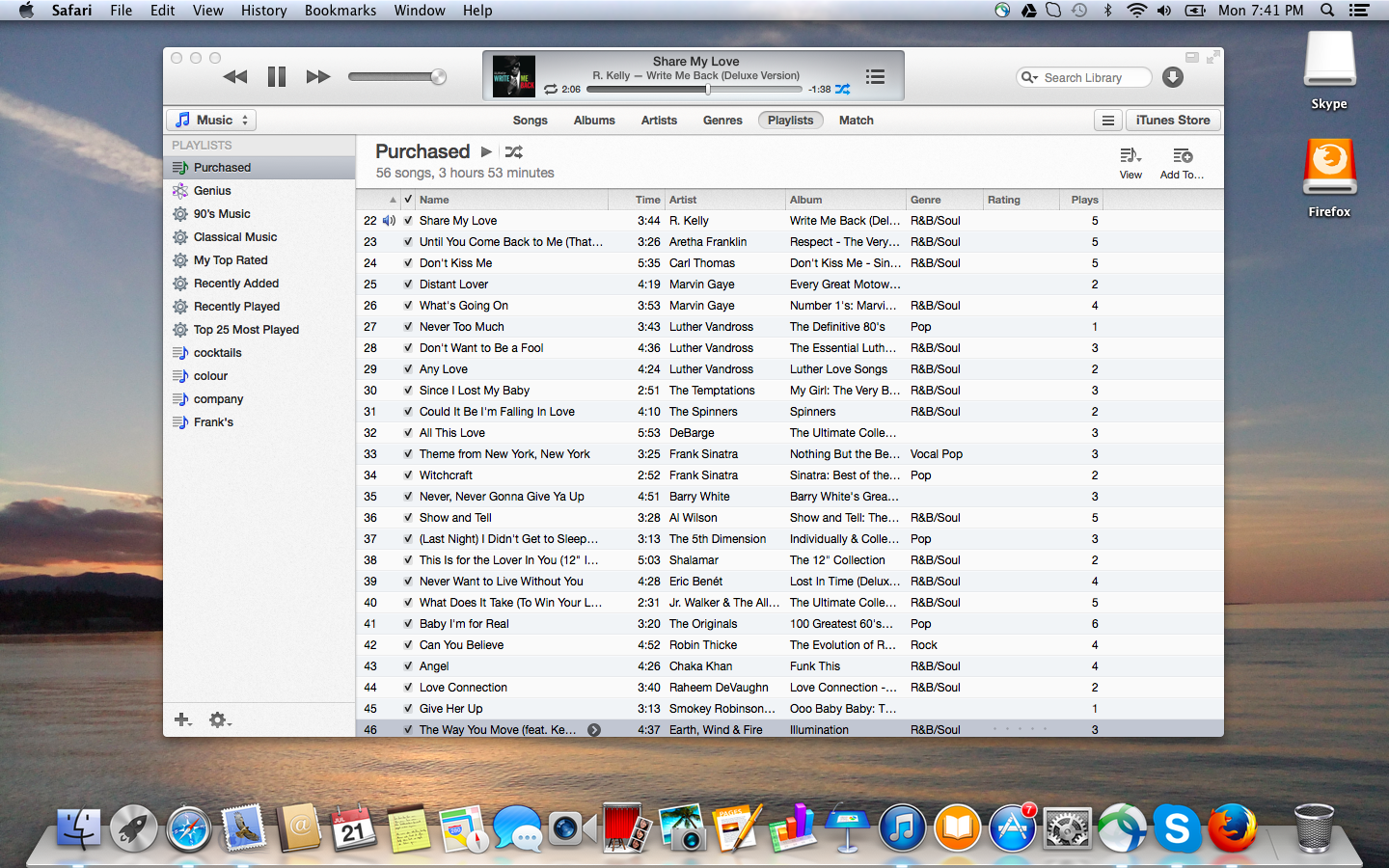Select the Recently Played playlist
Image resolution: width=1389 pixels, height=868 pixels.
[236, 307]
